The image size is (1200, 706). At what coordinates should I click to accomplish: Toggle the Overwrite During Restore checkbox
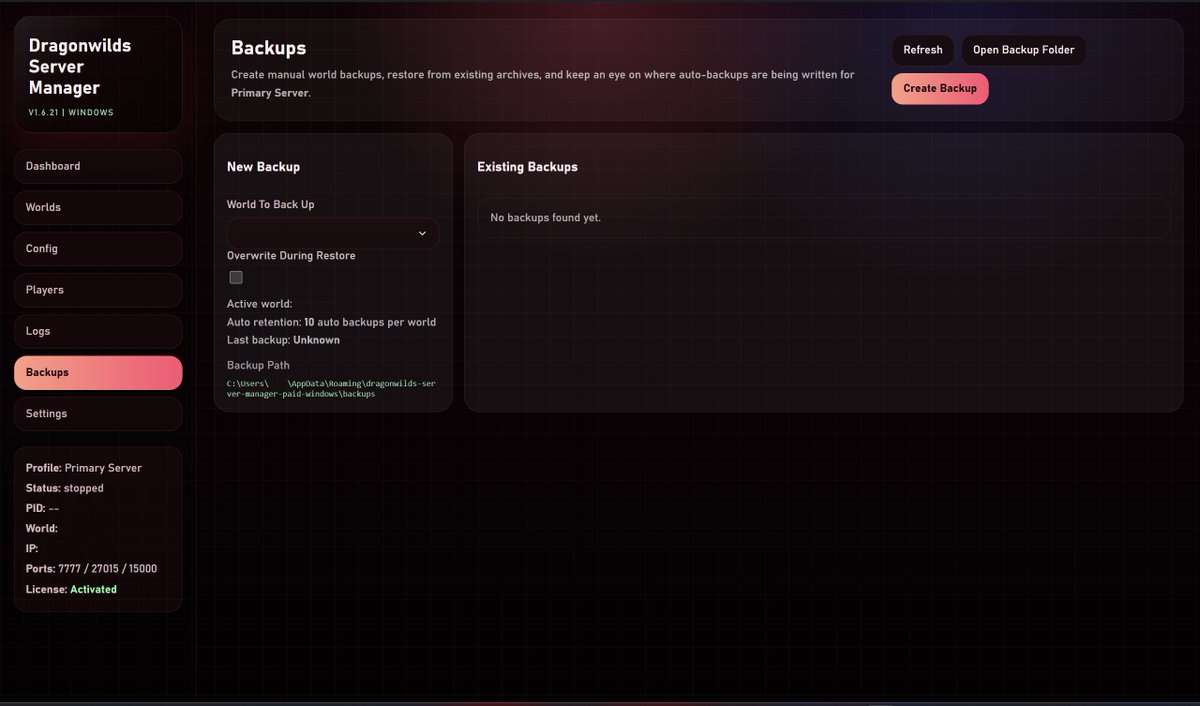[x=236, y=277]
